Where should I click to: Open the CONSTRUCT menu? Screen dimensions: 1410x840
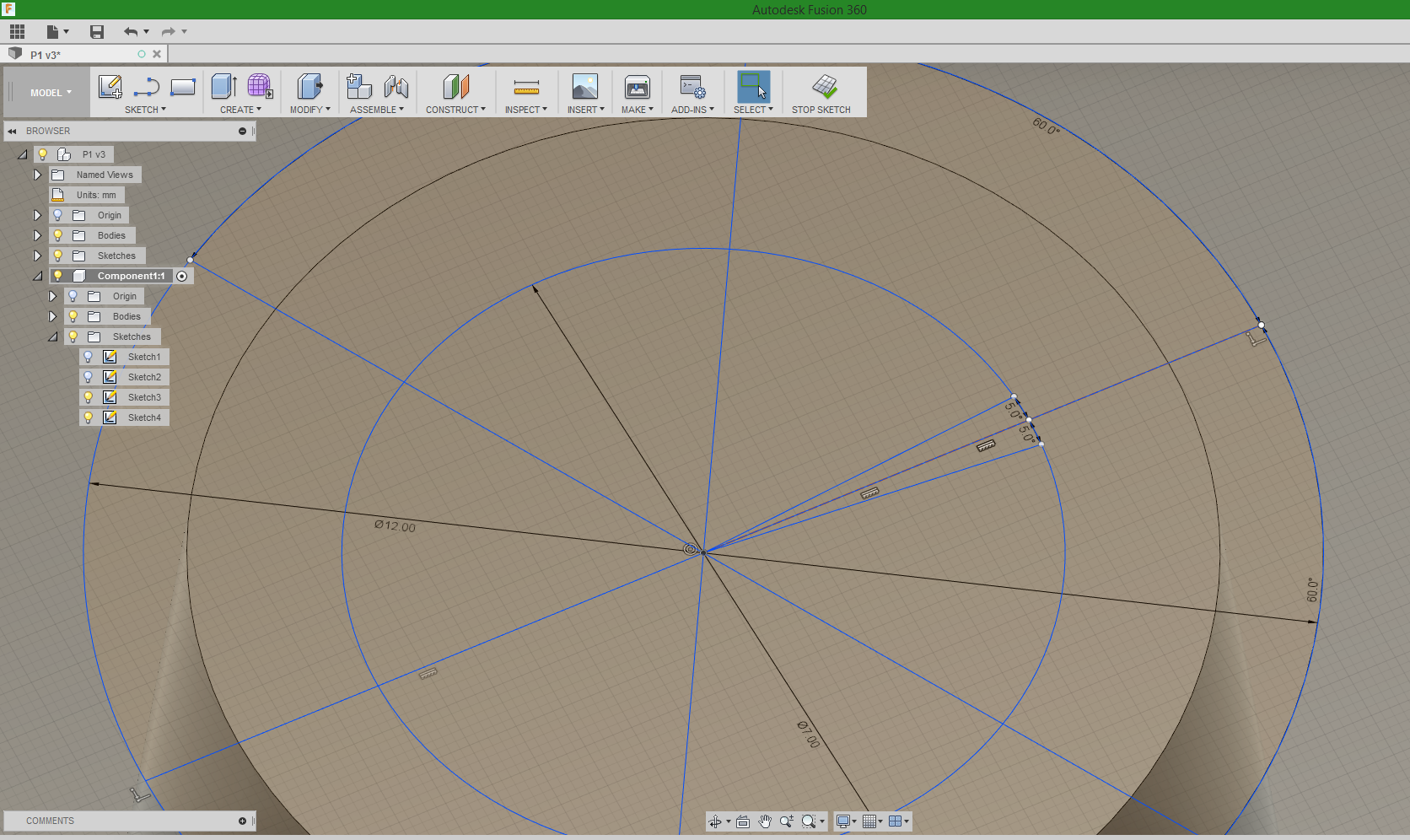455,110
